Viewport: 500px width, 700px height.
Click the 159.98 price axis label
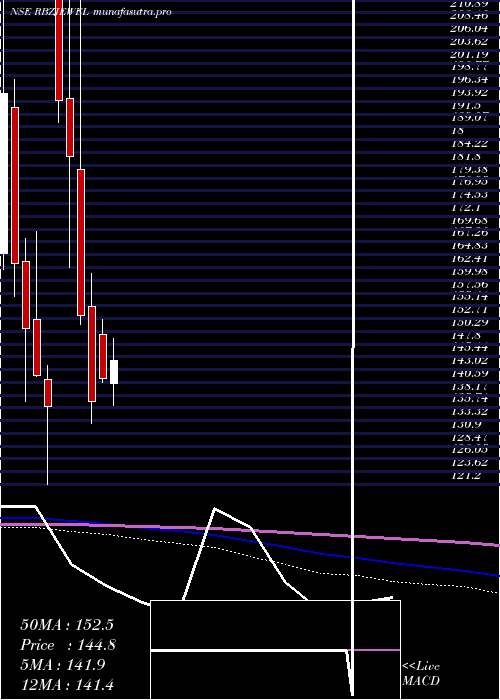click(469, 271)
